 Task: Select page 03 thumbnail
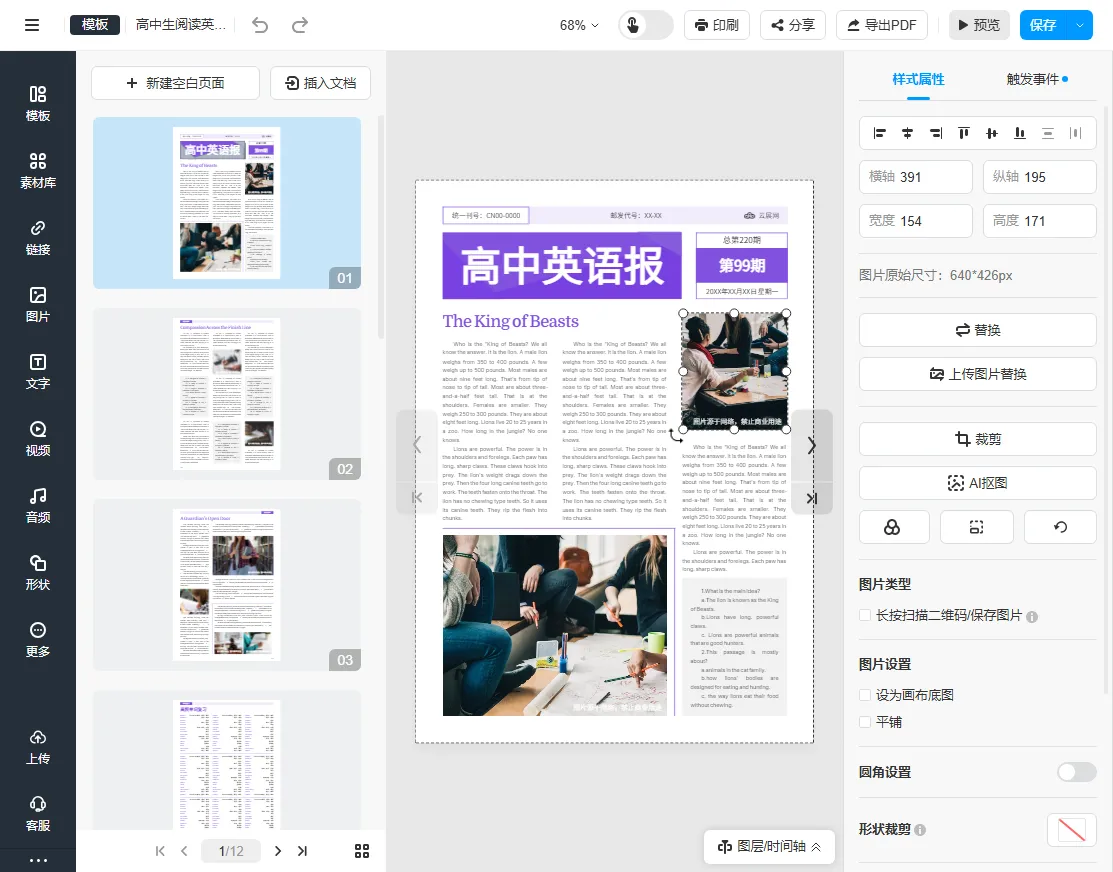click(x=226, y=585)
